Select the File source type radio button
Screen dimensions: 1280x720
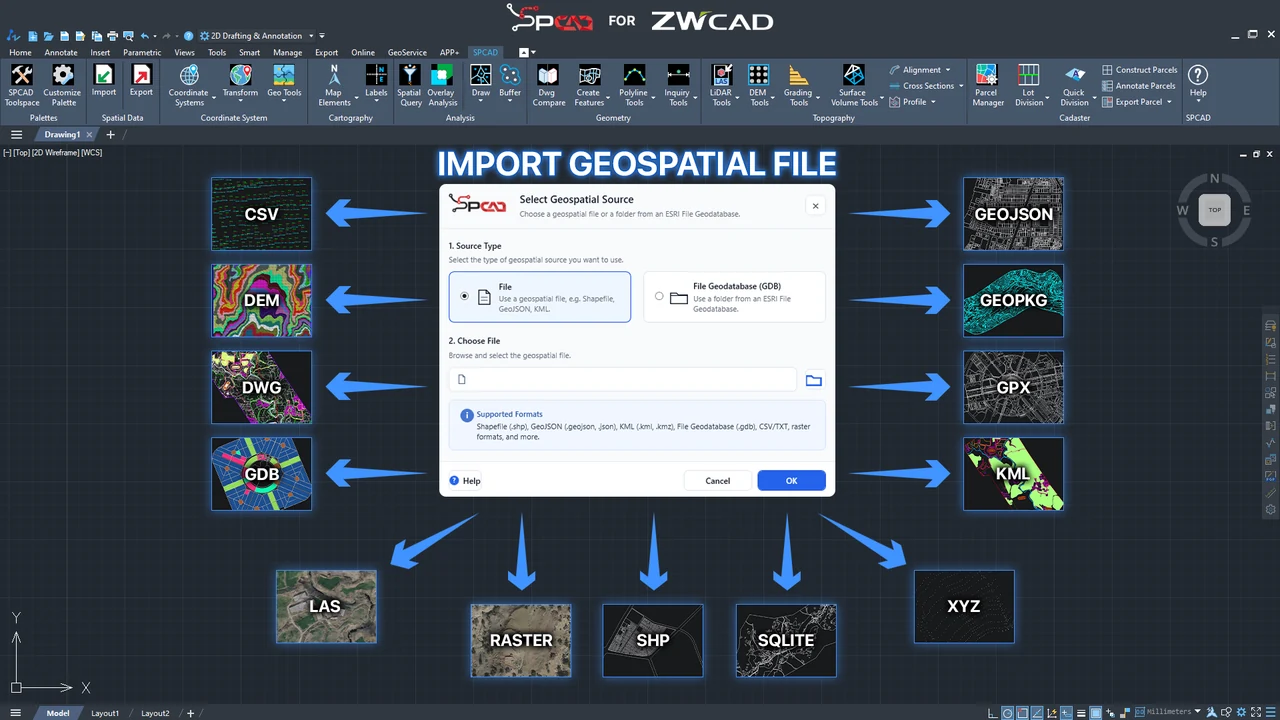[x=464, y=296]
